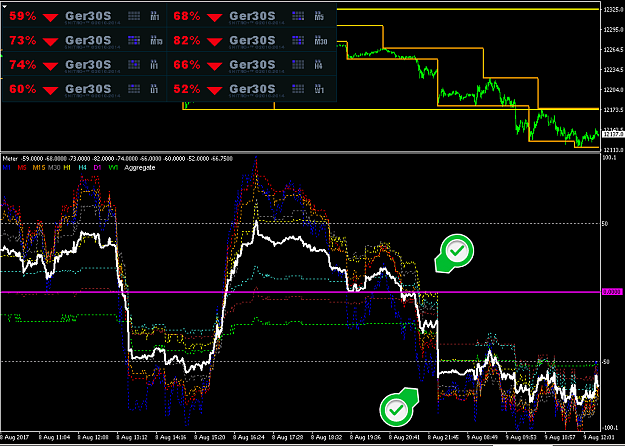Click the red down arrow beside 66%
Image resolution: width=625 pixels, height=446 pixels.
(214, 66)
